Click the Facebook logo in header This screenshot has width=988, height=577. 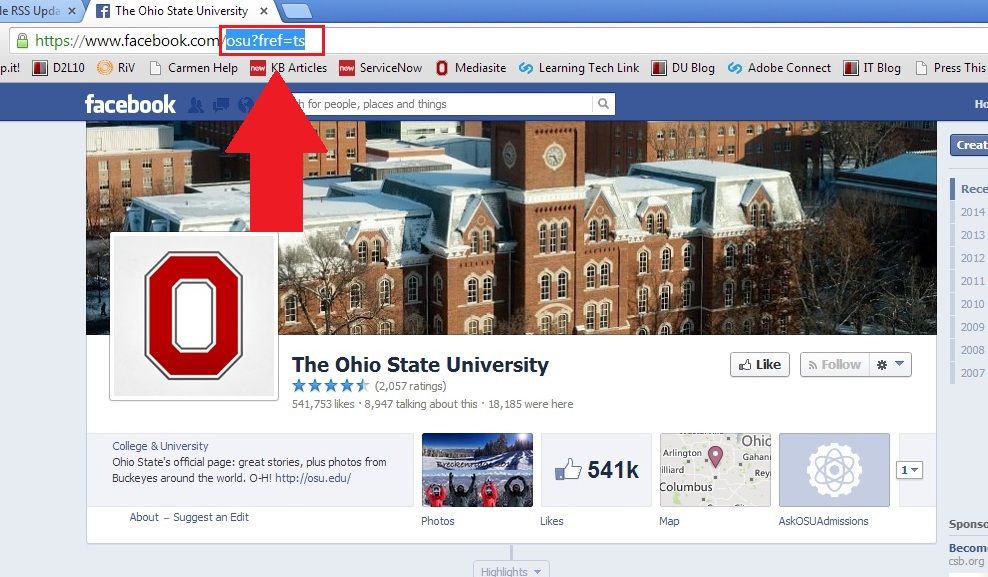click(130, 104)
